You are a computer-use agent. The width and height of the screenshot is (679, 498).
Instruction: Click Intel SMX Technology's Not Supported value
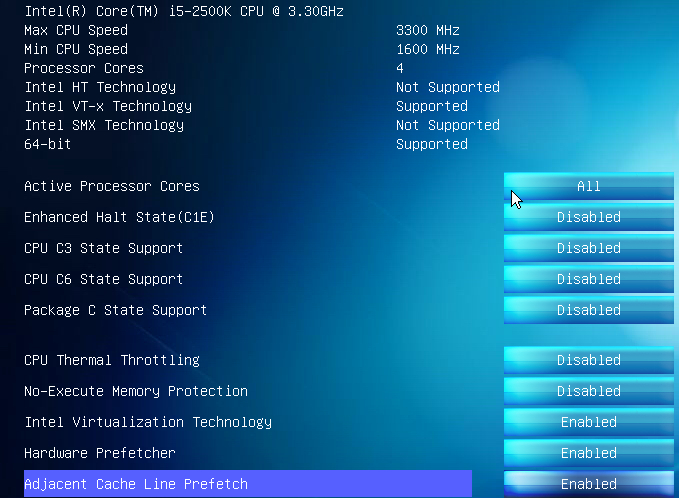[448, 126]
